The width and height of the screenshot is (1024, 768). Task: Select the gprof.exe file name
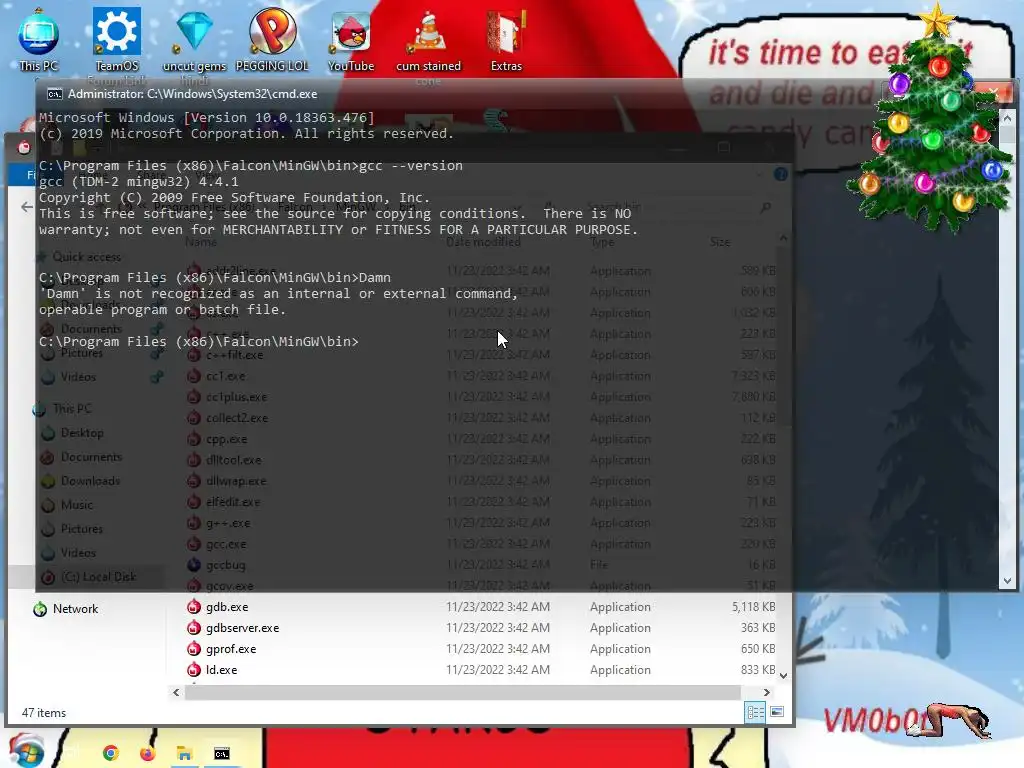tap(231, 648)
